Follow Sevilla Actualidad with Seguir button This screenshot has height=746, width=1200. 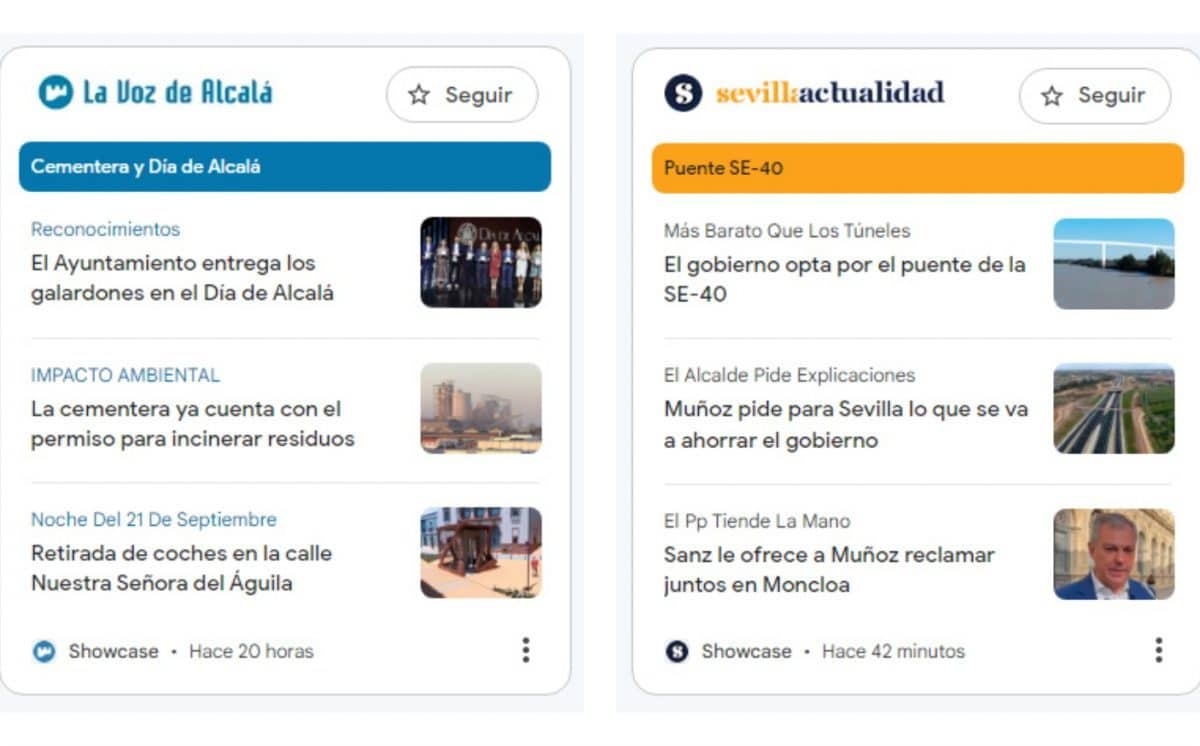[1095, 96]
